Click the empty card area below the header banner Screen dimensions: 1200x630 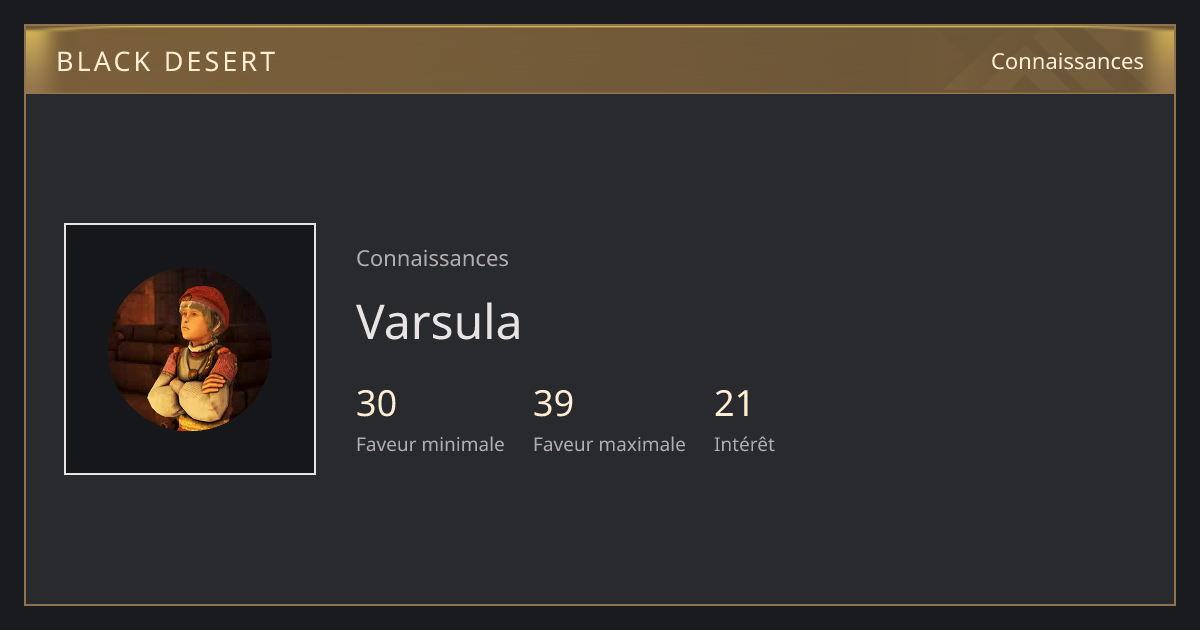pos(600,155)
